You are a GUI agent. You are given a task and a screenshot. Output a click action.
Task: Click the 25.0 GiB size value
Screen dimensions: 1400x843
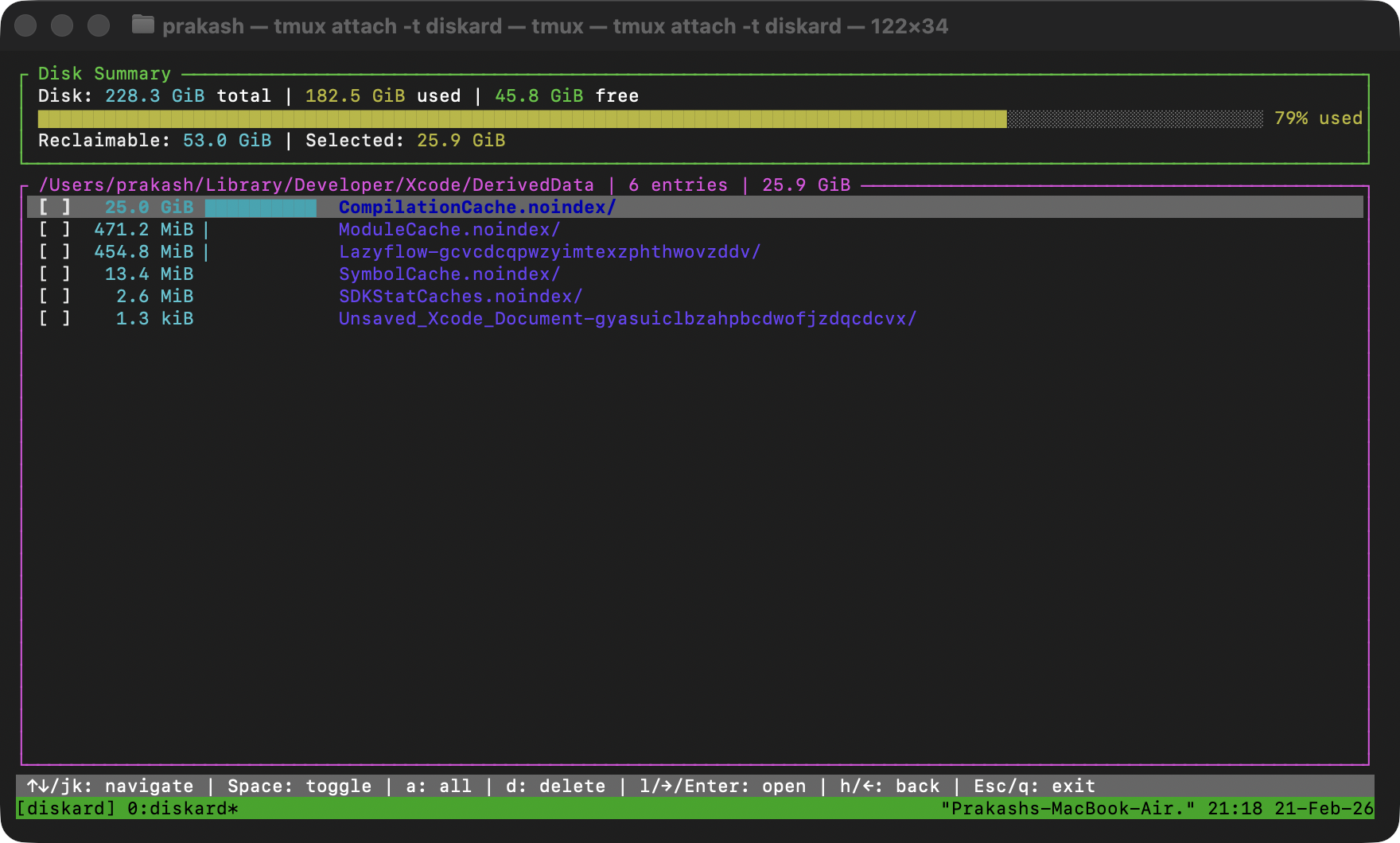point(150,207)
